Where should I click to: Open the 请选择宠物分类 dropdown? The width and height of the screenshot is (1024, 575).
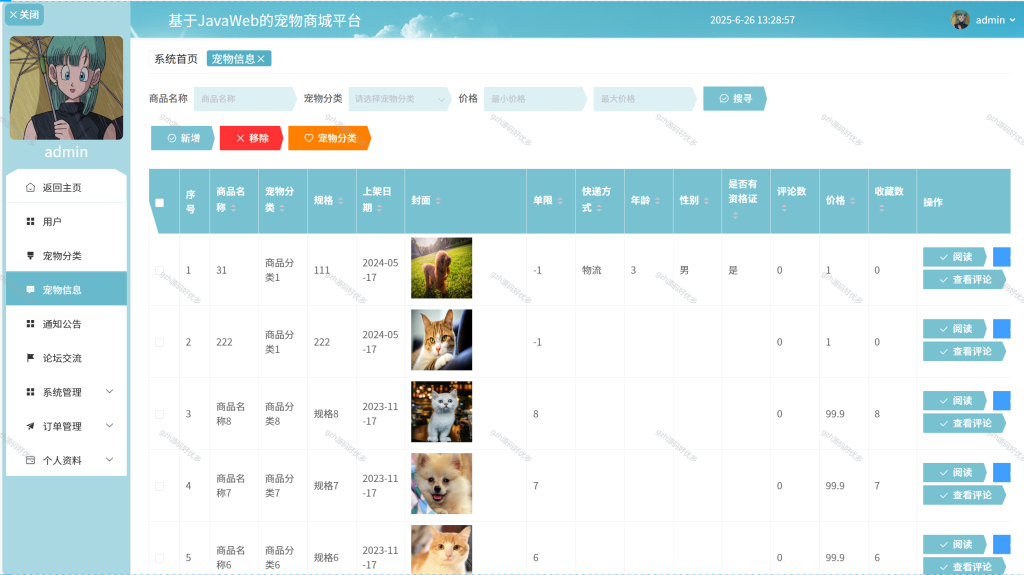400,99
